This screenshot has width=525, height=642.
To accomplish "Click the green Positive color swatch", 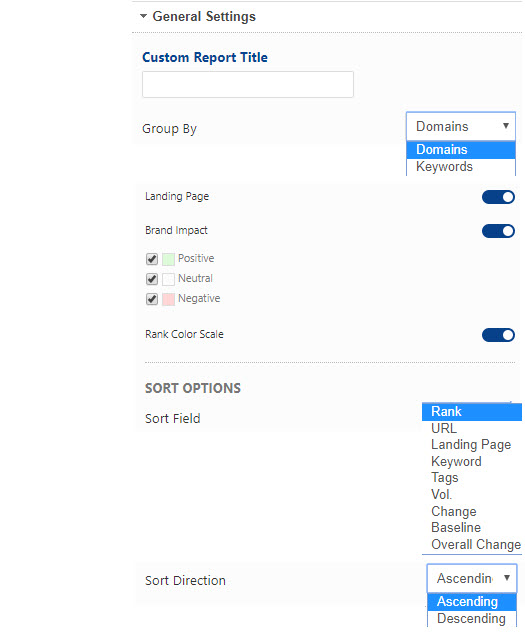I will 168,259.
